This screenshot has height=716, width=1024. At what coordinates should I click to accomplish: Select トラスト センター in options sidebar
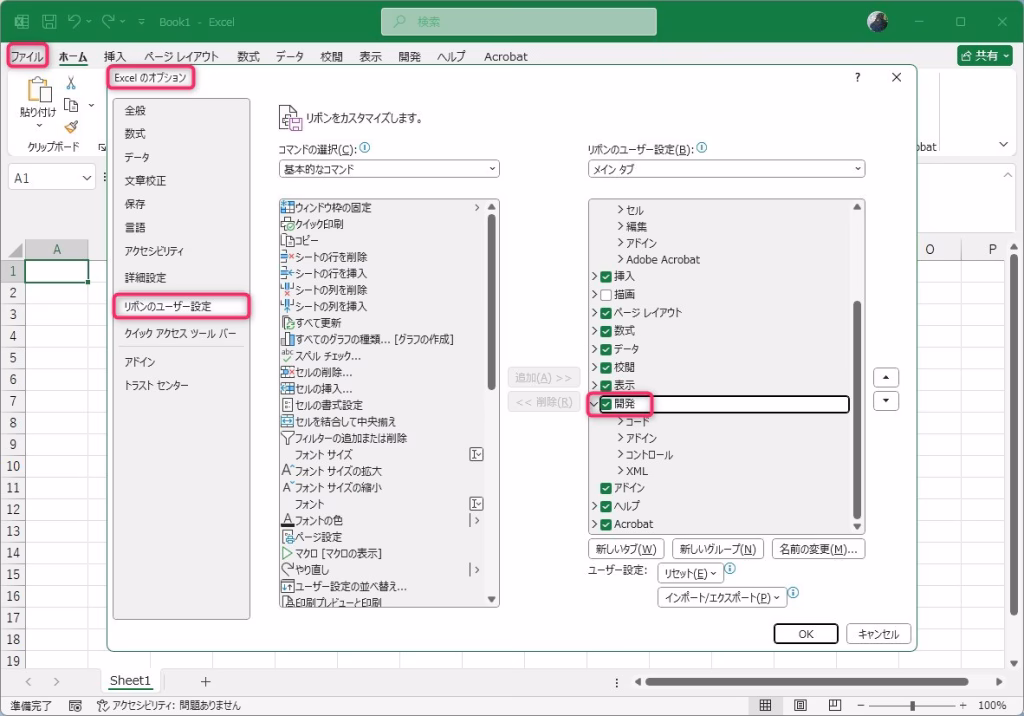tap(182, 385)
